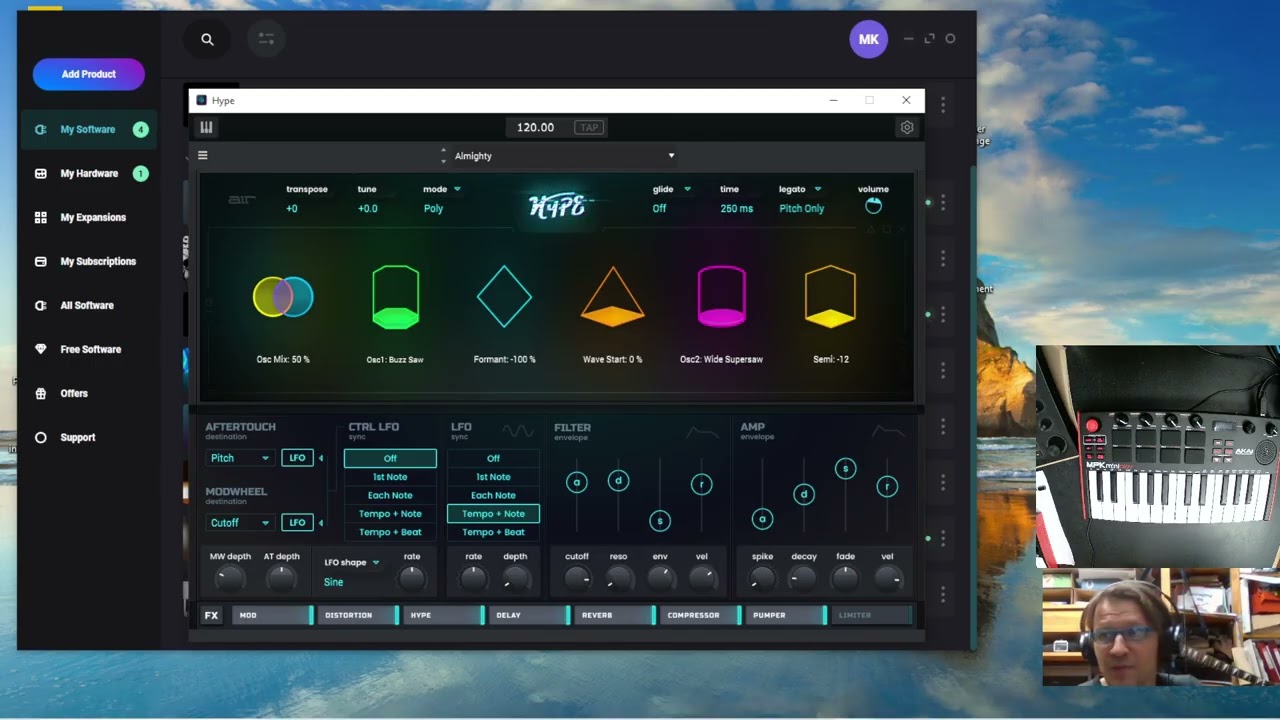Screen dimensions: 1280x720
Task: Open the FX section button
Action: (x=211, y=615)
